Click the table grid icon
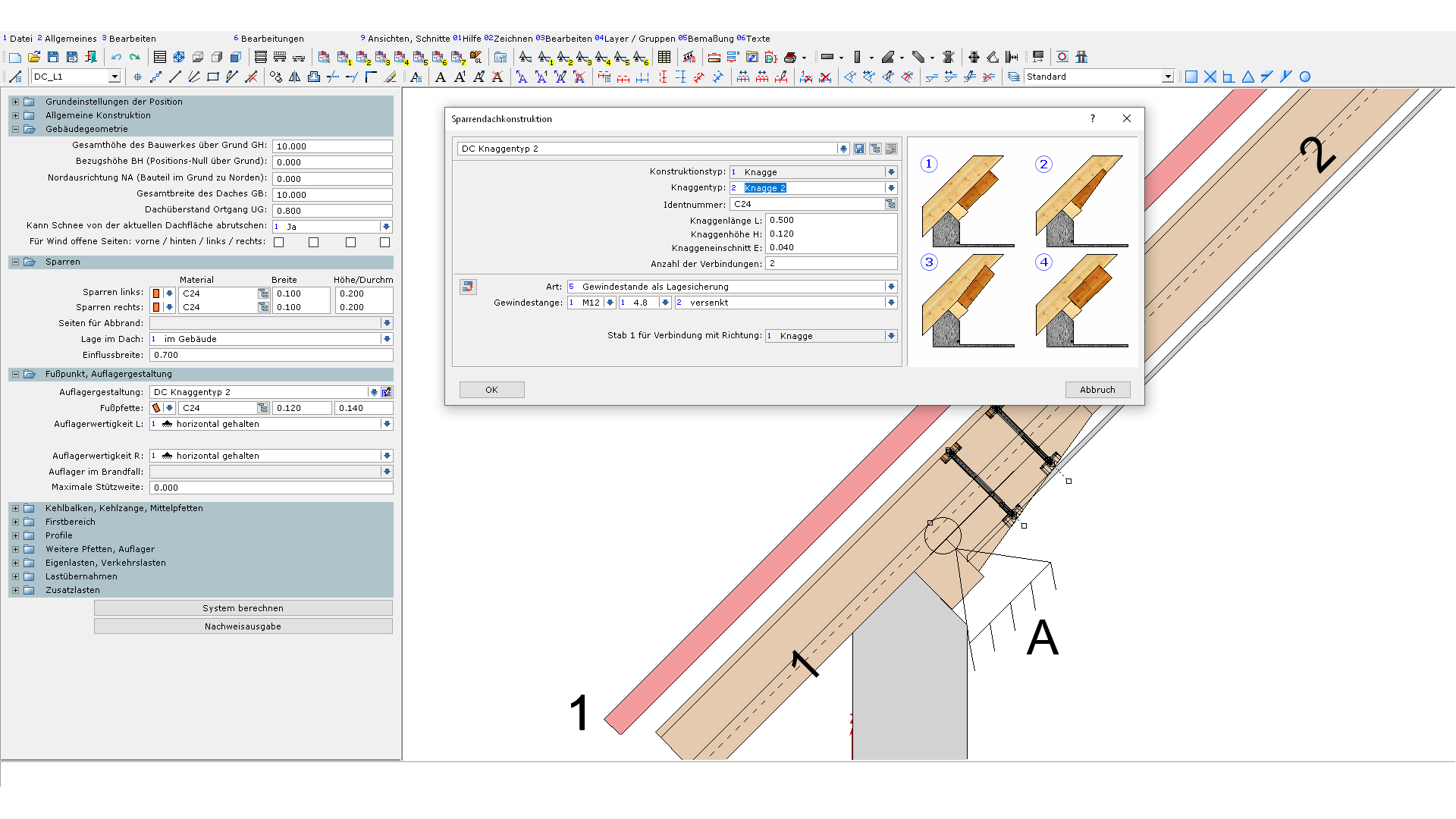Screen dimensions: 1456x819 [x=664, y=57]
